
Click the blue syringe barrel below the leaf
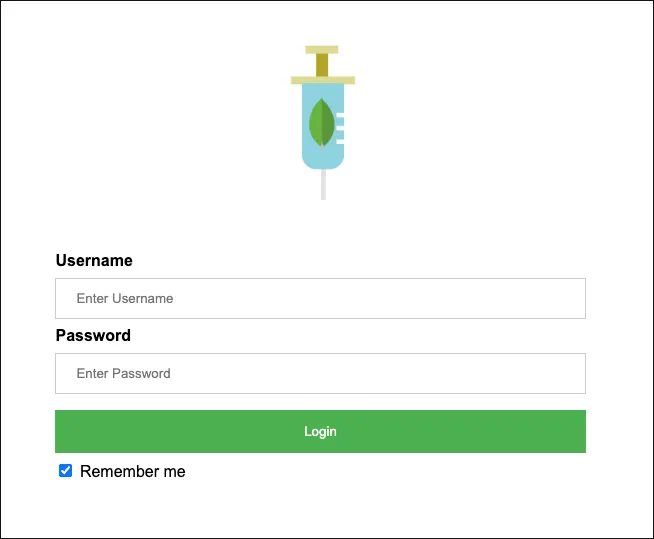(x=322, y=154)
